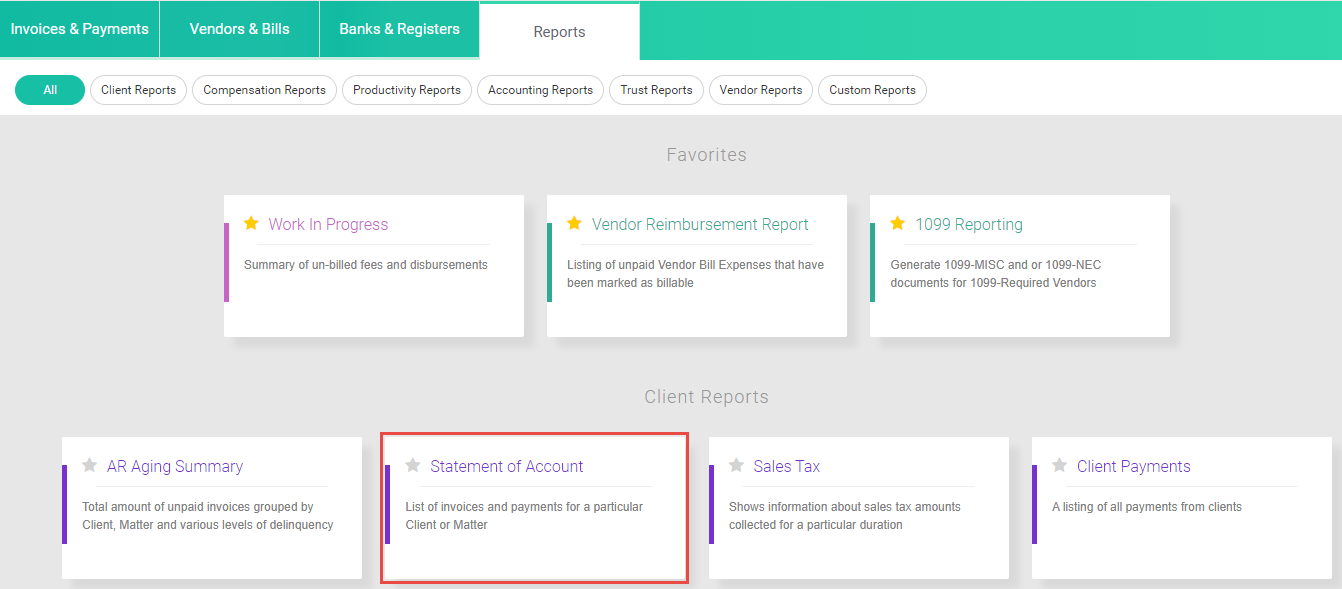Viewport: 1342px width, 589px height.
Task: Favorite the AR Aging Summary star
Action: click(x=89, y=465)
